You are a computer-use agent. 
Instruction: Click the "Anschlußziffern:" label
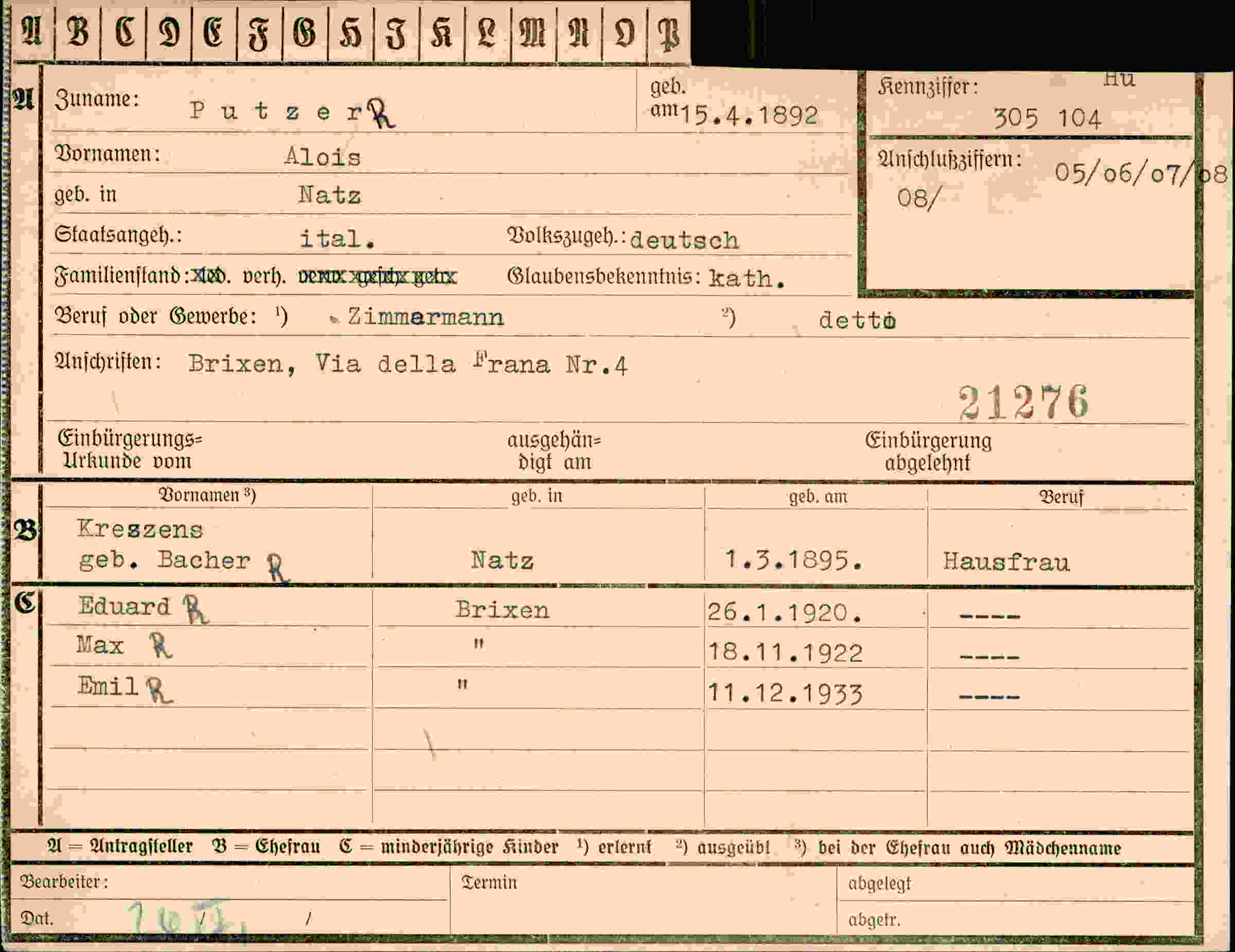tap(950, 159)
